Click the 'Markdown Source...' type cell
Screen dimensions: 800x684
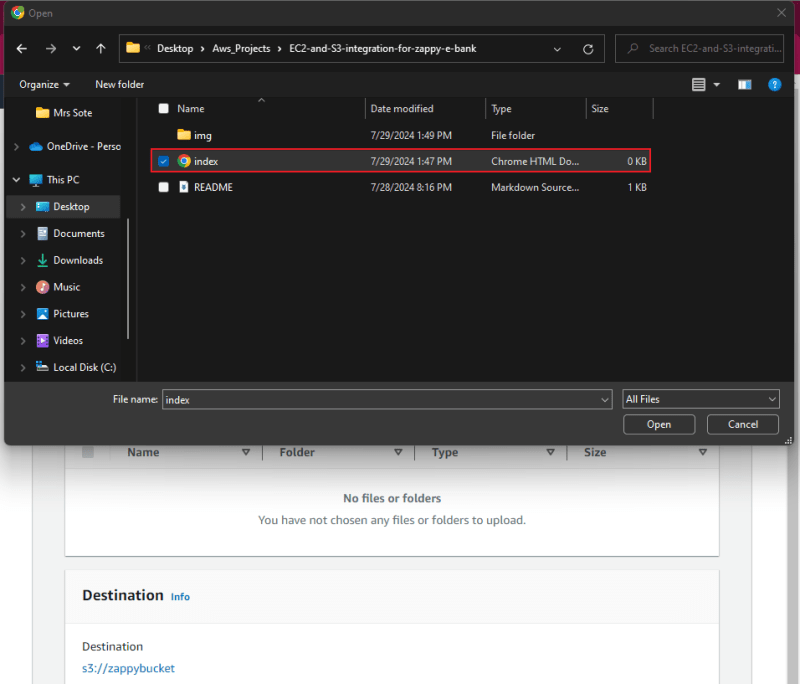tap(535, 187)
